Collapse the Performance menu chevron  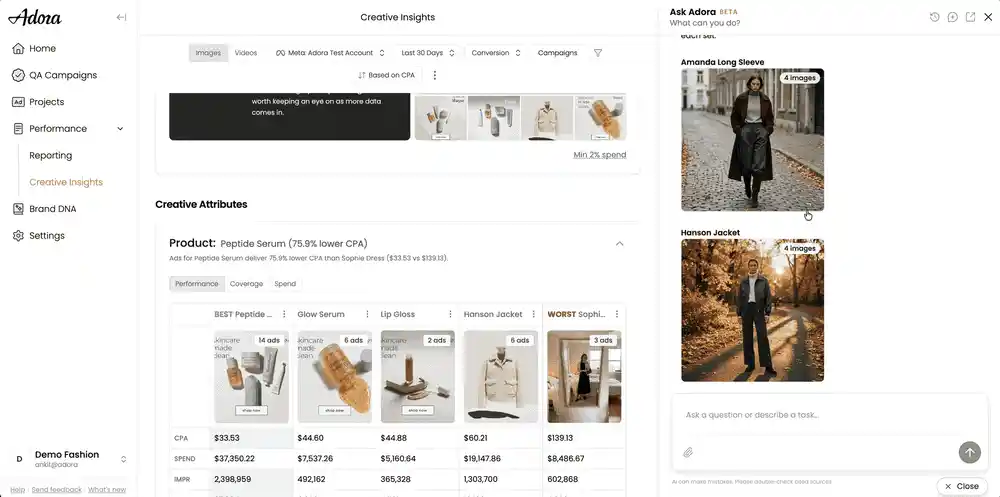(120, 129)
